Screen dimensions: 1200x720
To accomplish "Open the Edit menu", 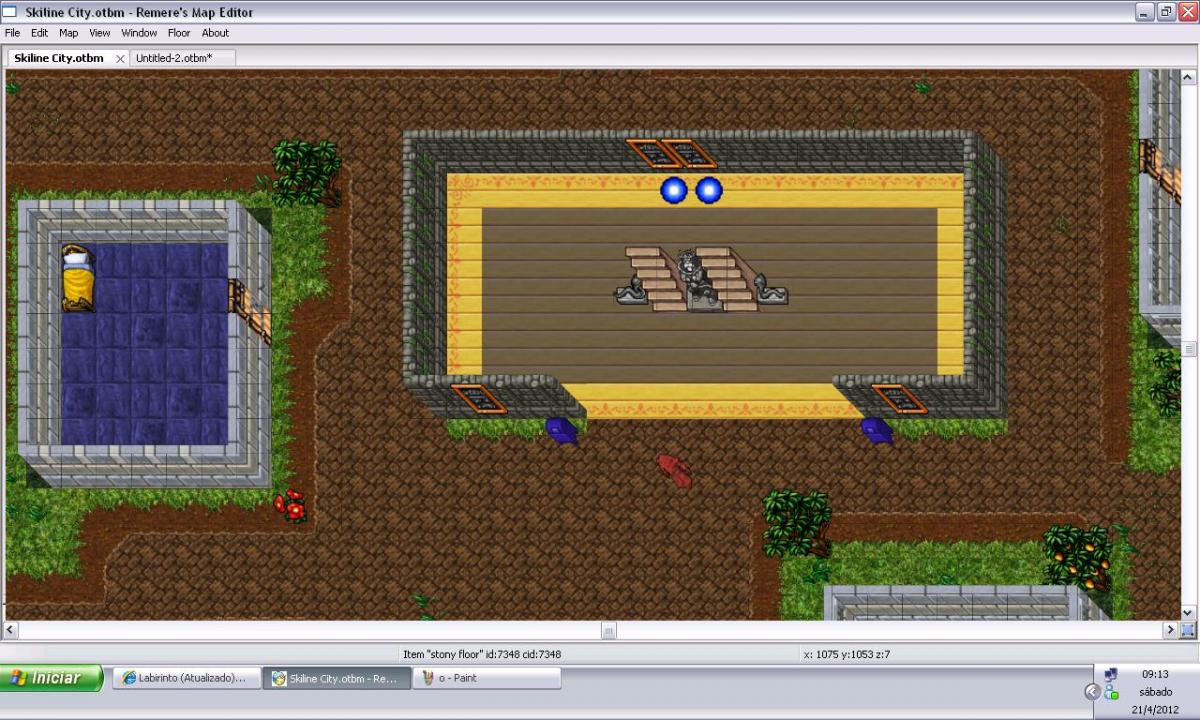I will coord(39,33).
